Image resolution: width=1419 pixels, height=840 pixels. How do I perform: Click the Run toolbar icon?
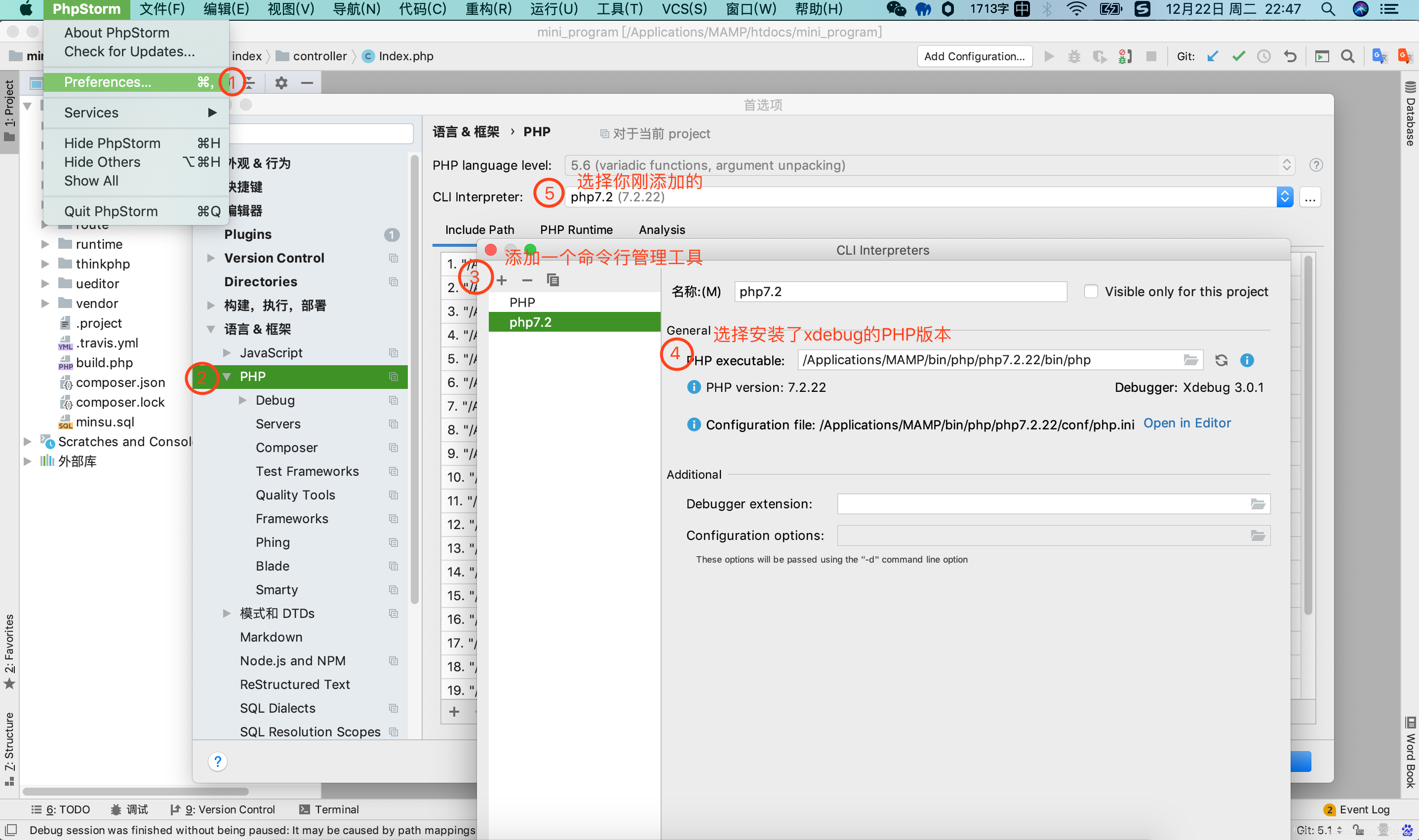pyautogui.click(x=1049, y=56)
